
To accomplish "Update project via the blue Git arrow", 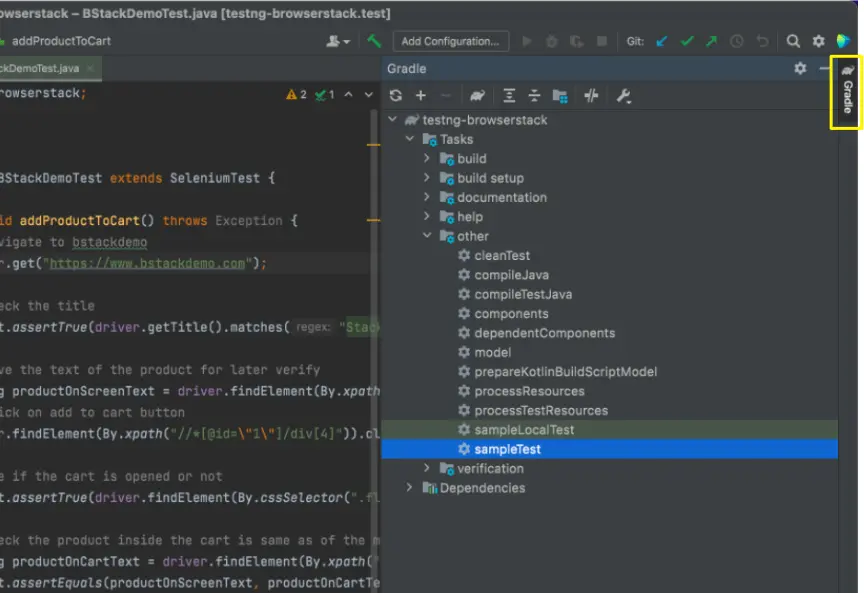I will tap(662, 41).
